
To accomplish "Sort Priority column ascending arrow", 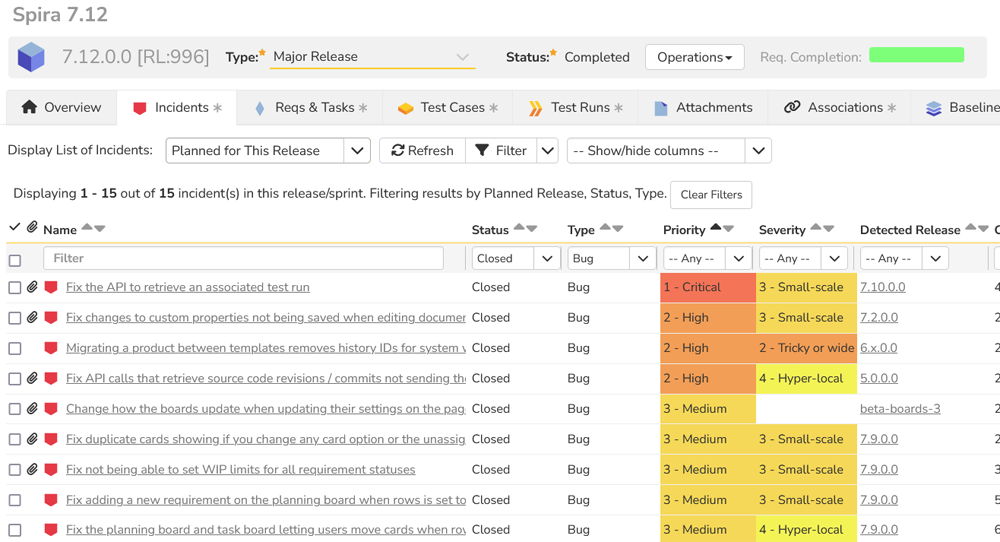I will click(x=716, y=227).
